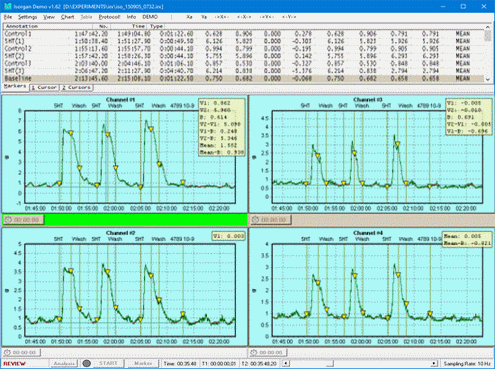Click the Channel #4 Mean info box

[467, 240]
